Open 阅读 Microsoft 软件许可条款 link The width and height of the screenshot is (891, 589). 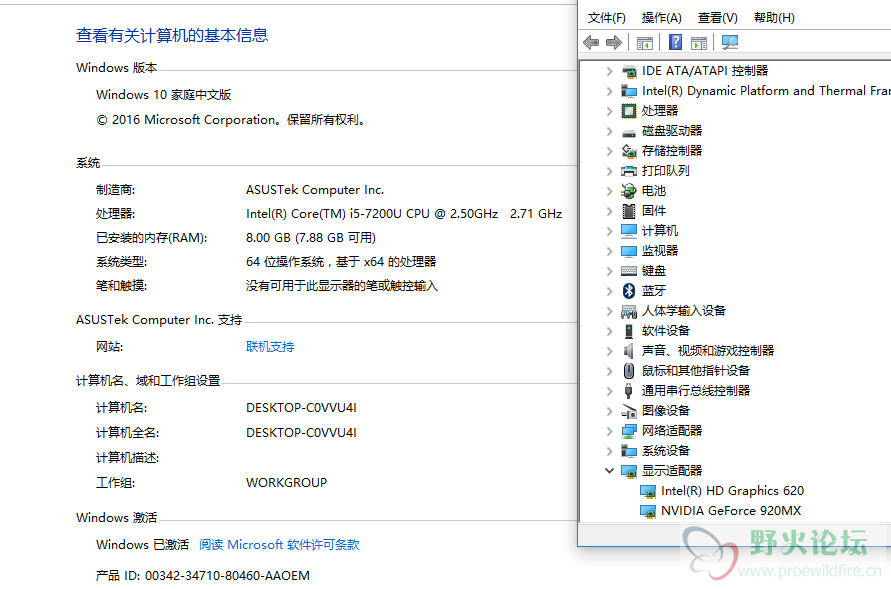[x=279, y=545]
